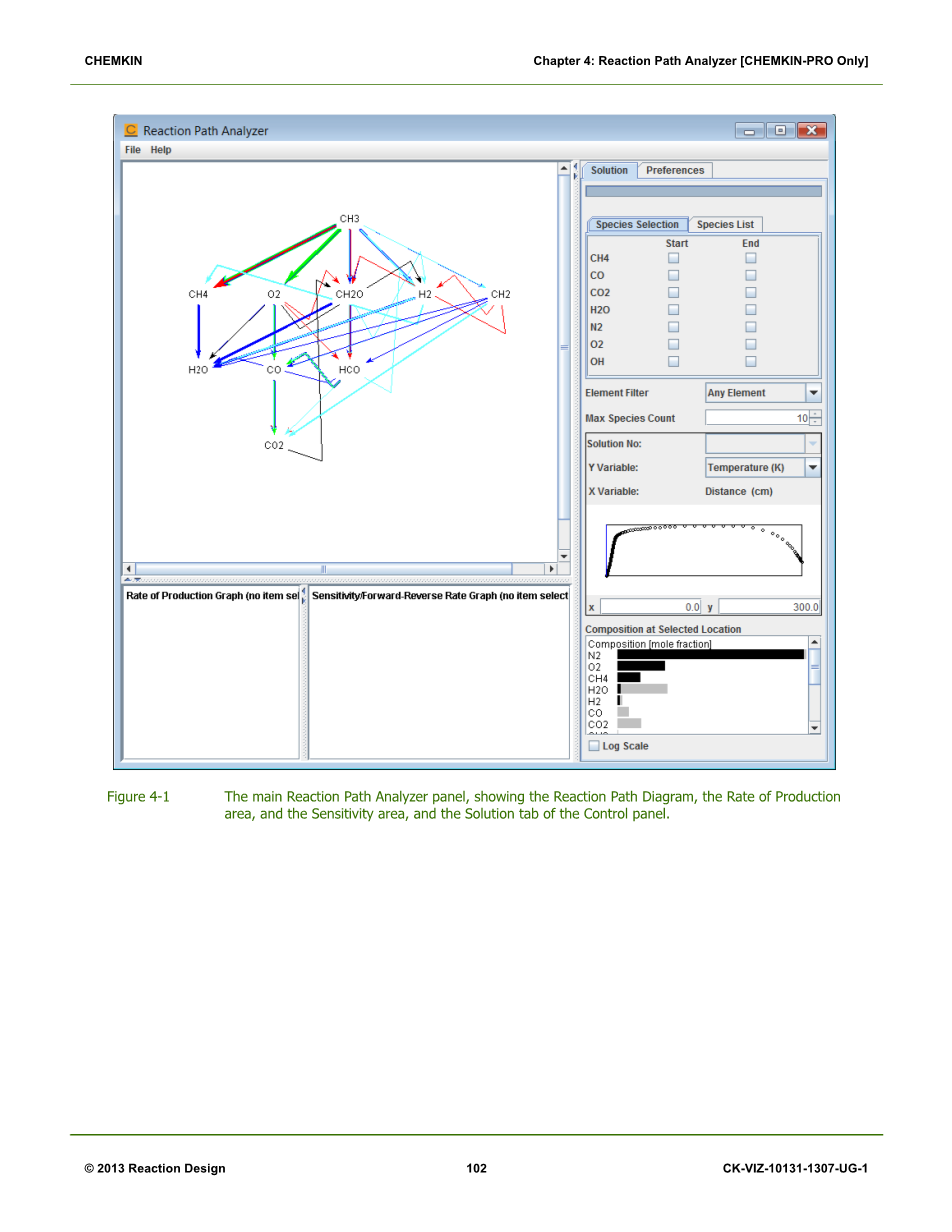Toggle split-pane collapse arrows below diagram
The image size is (952, 1232).
point(132,579)
